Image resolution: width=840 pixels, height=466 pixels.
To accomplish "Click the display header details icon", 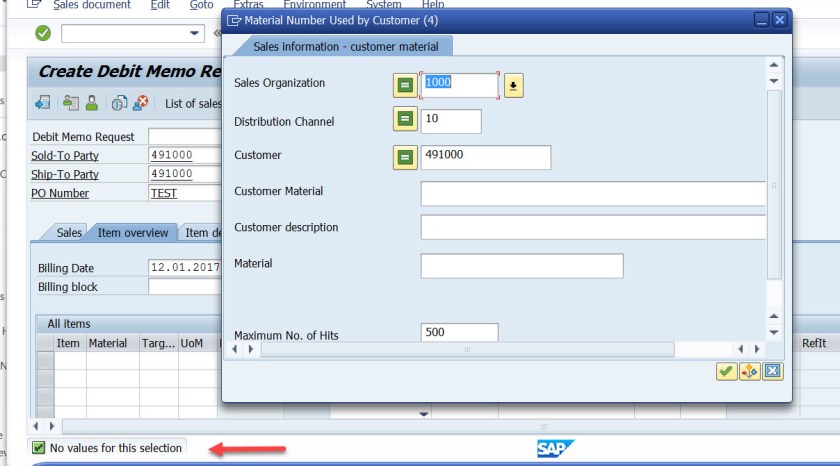I will [119, 102].
